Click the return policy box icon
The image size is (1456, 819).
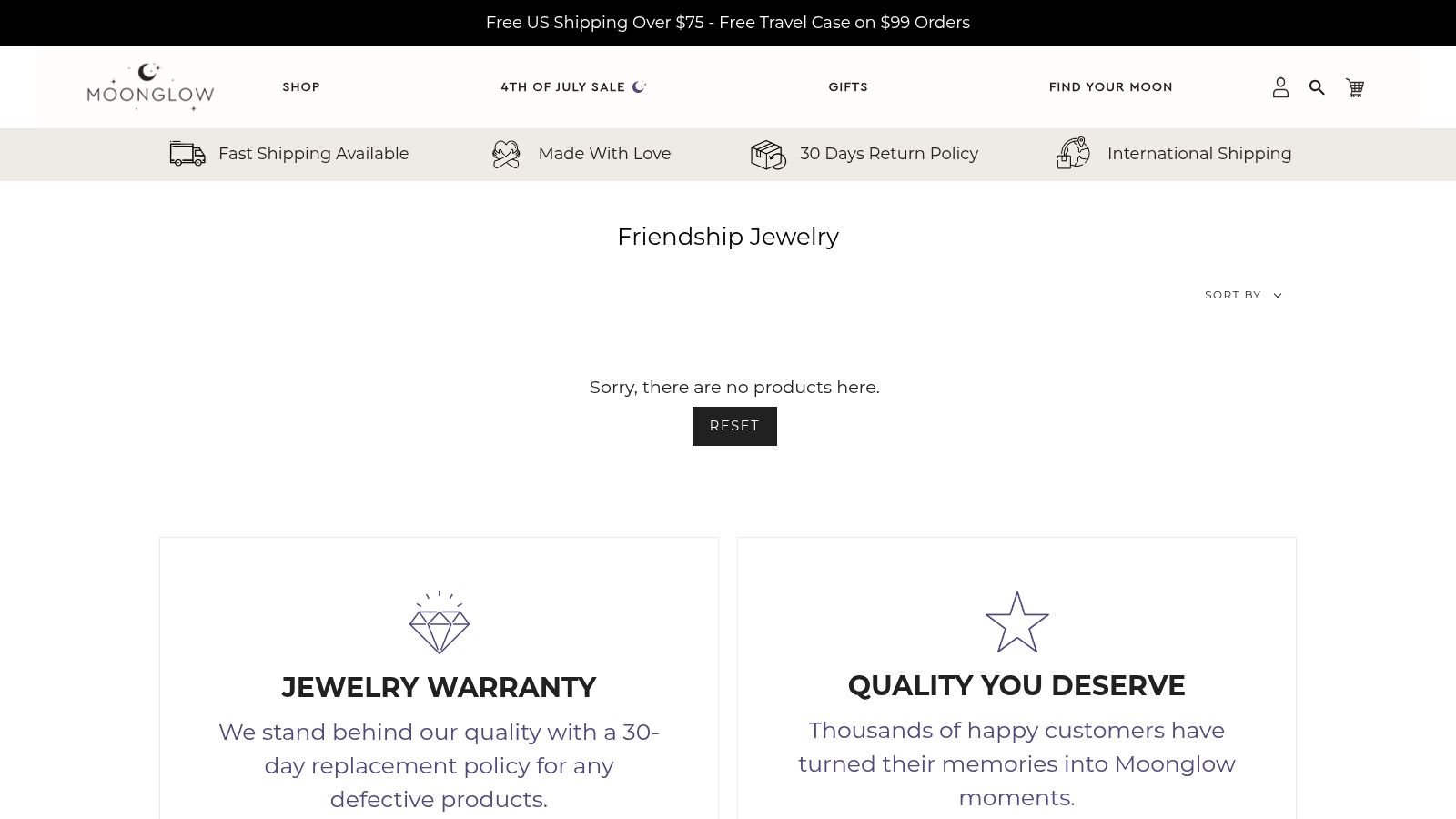[x=768, y=155]
